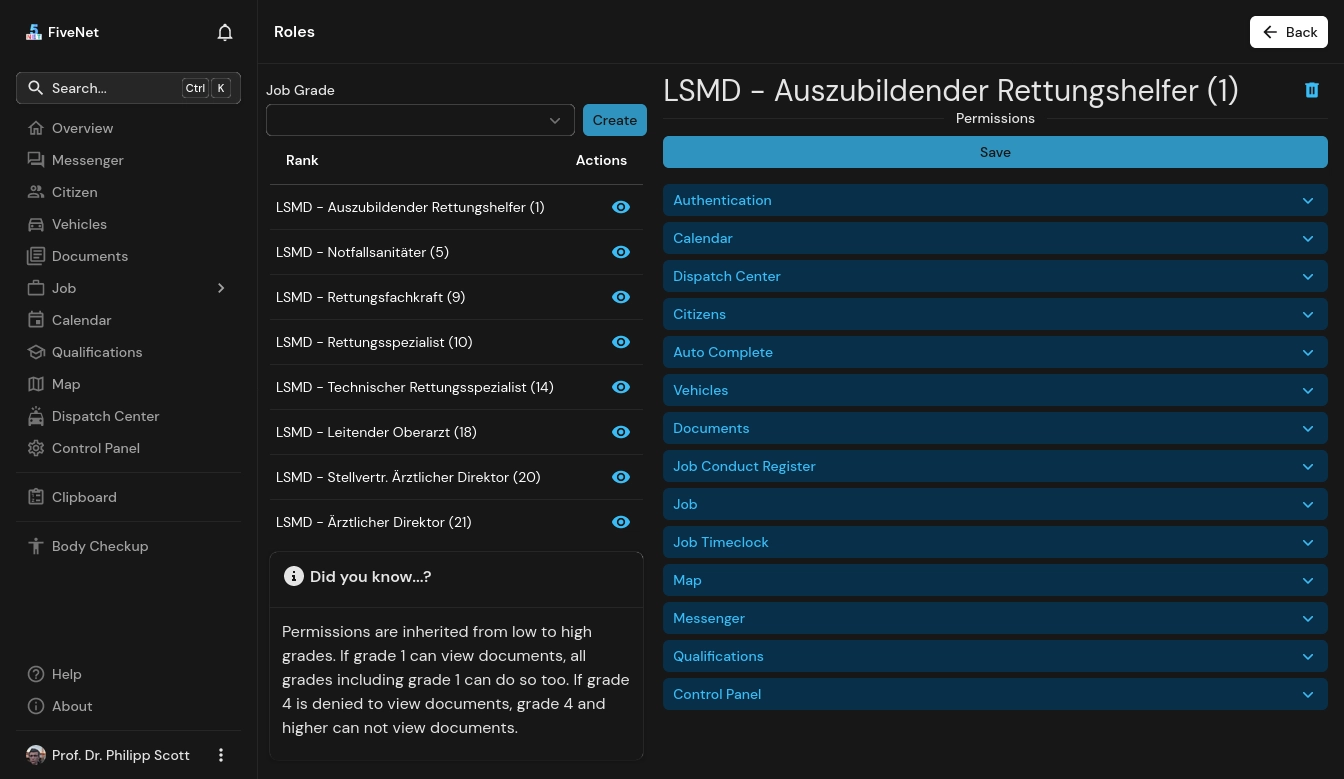Screen dimensions: 1344x779
Task: Expand the Calendar permissions section
Action: point(995,238)
